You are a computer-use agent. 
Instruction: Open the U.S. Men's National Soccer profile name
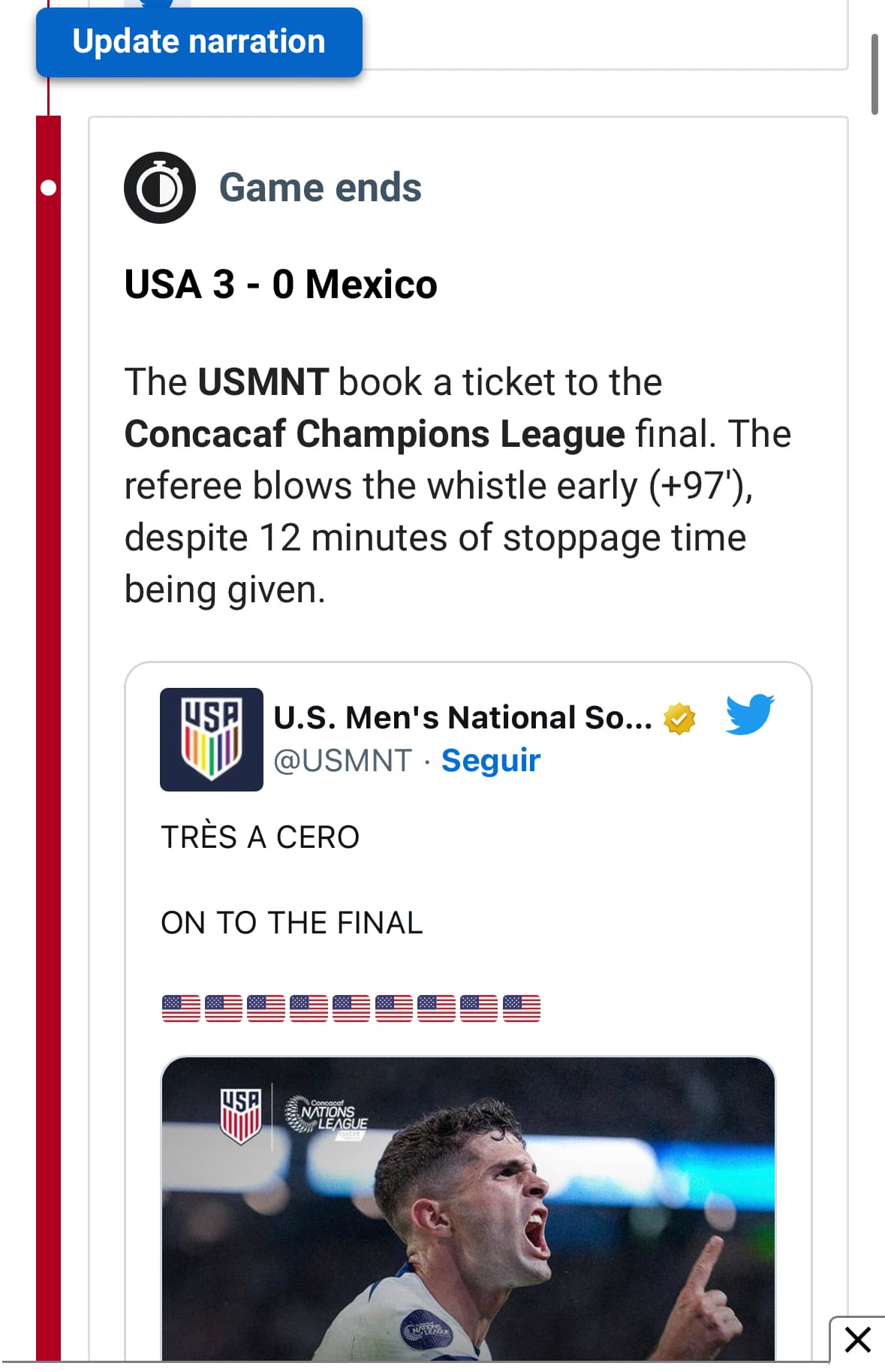point(462,718)
